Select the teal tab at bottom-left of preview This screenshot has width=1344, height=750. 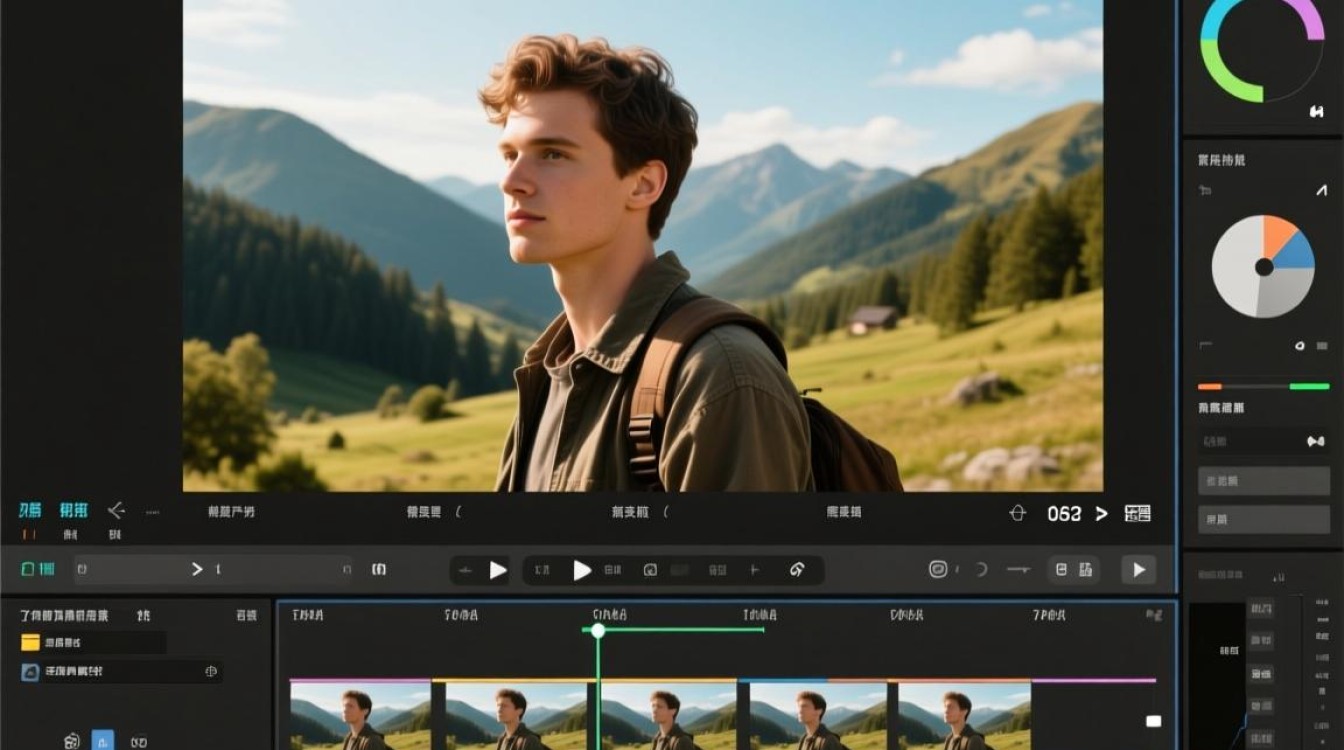point(30,511)
